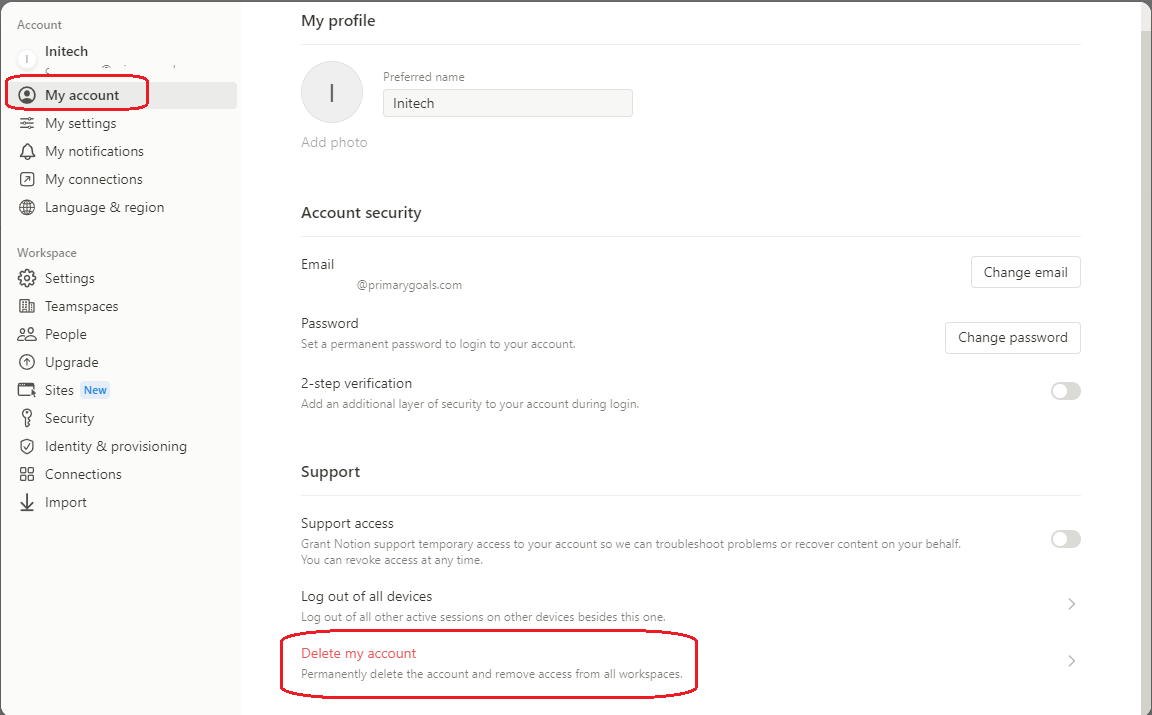Click the Security key icon
The height and width of the screenshot is (715, 1152).
(27, 418)
